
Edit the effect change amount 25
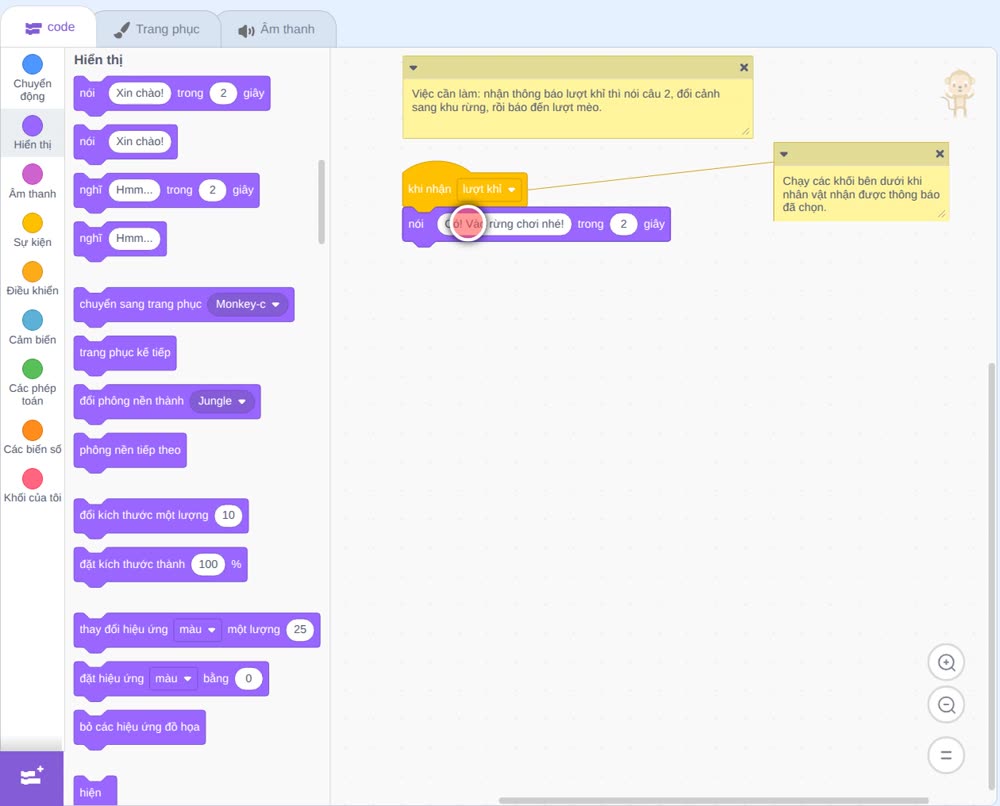(300, 629)
